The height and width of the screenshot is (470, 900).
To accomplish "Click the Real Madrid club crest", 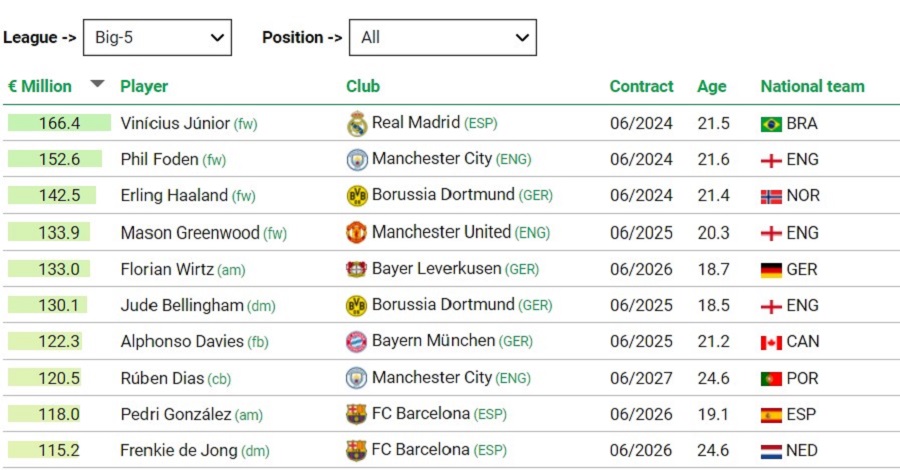I will click(357, 123).
